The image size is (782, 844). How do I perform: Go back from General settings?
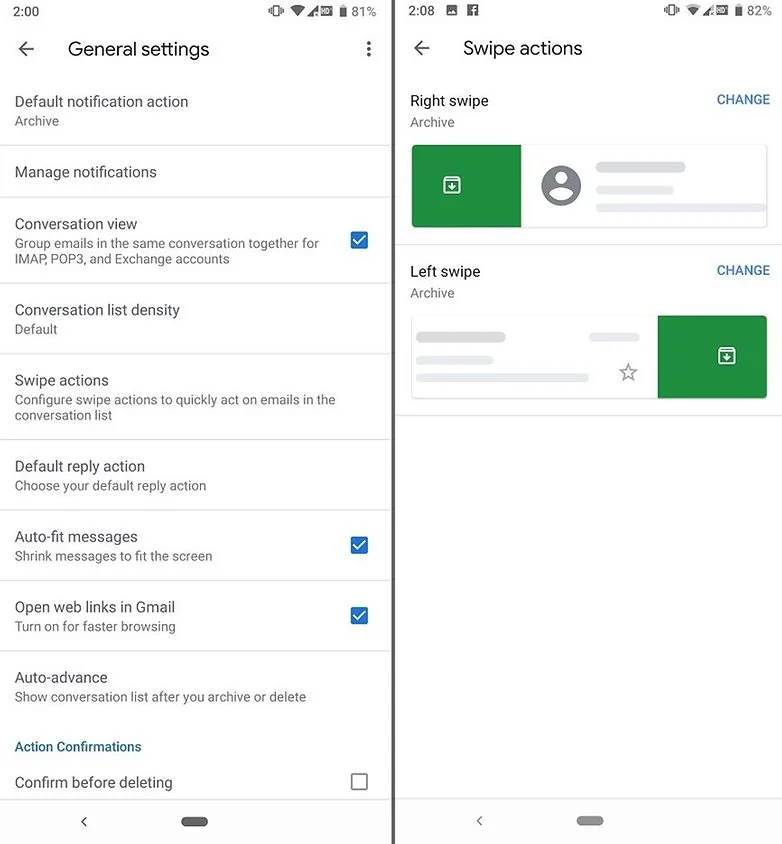[26, 49]
